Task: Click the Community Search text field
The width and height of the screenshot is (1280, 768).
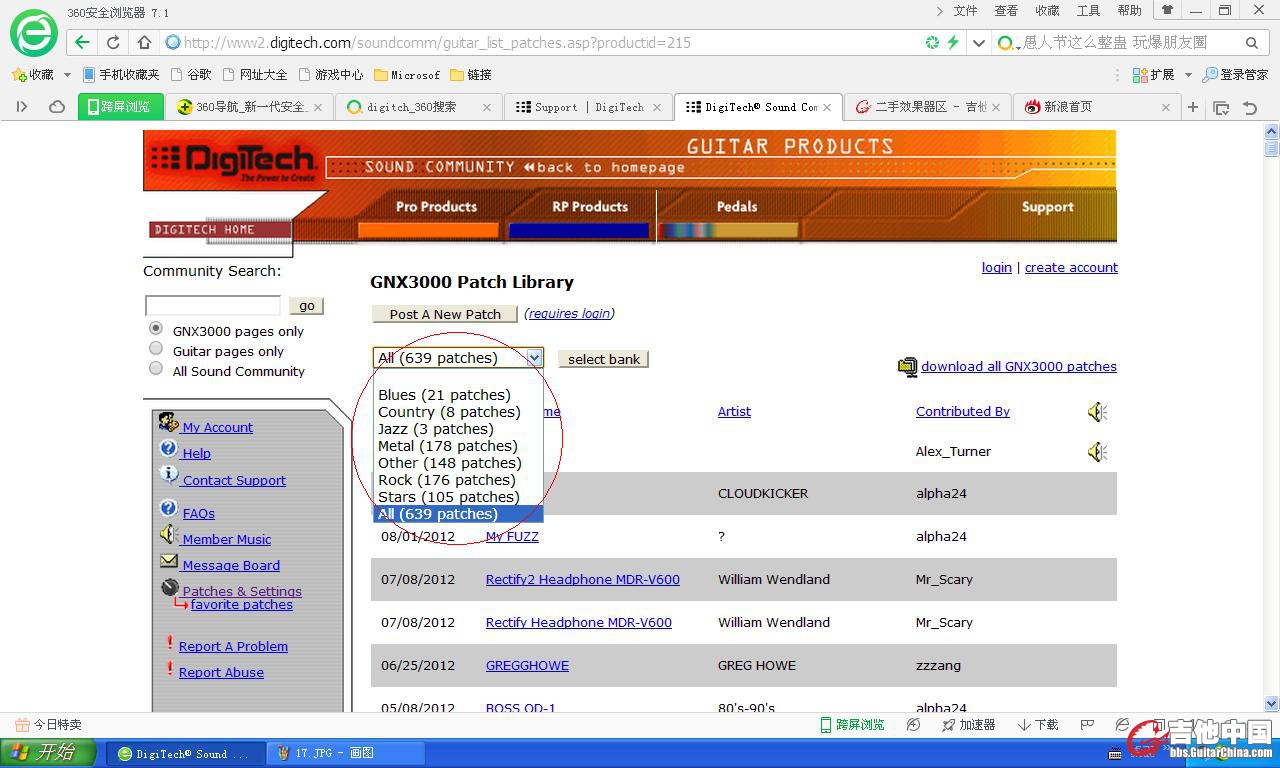Action: point(213,306)
